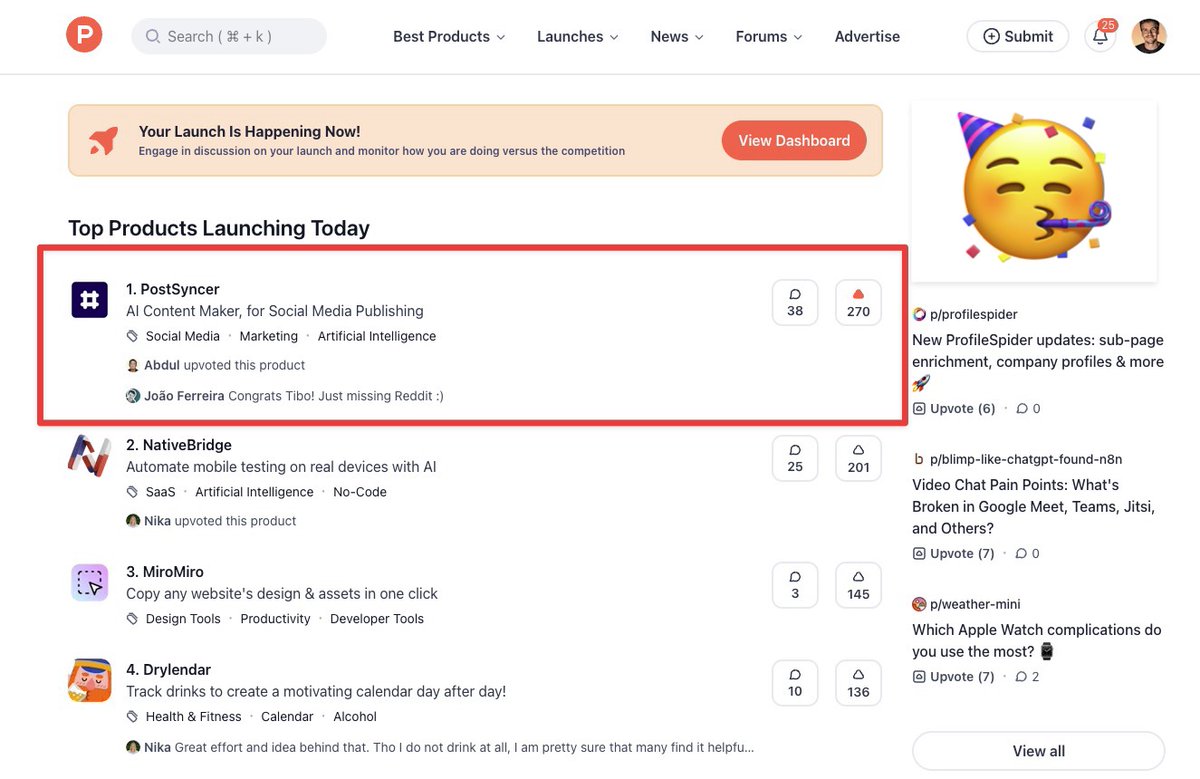1200x779 pixels.
Task: Upvote NativeBridge showing 201 votes
Action: click(858, 458)
